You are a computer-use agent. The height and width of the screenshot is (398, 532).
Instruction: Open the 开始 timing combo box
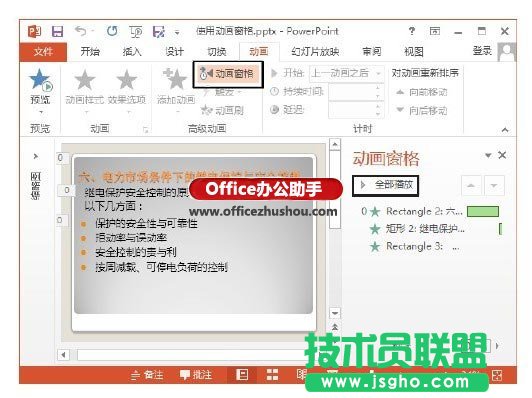[x=346, y=73]
